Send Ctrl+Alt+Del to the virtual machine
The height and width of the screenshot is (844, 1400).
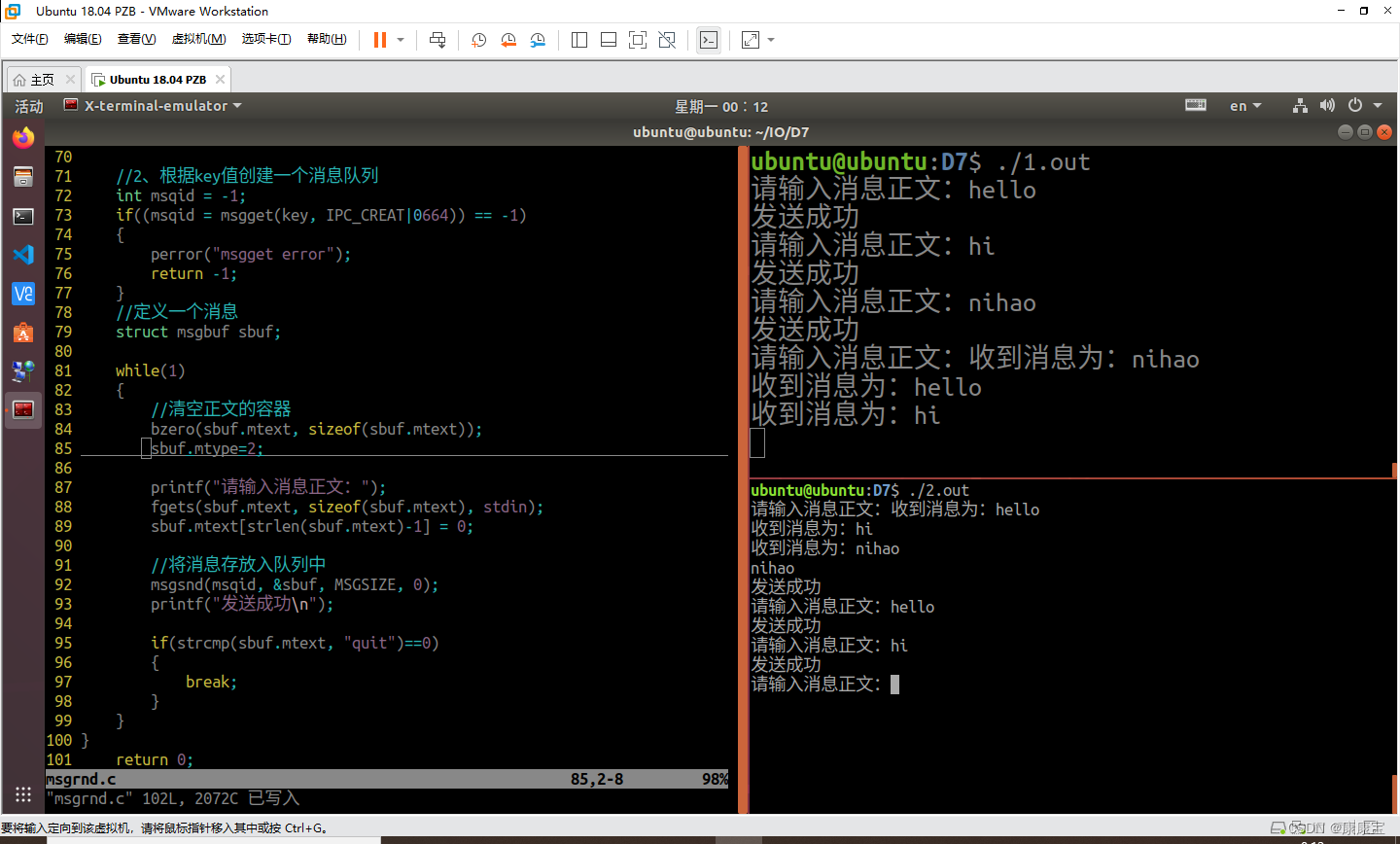(437, 40)
